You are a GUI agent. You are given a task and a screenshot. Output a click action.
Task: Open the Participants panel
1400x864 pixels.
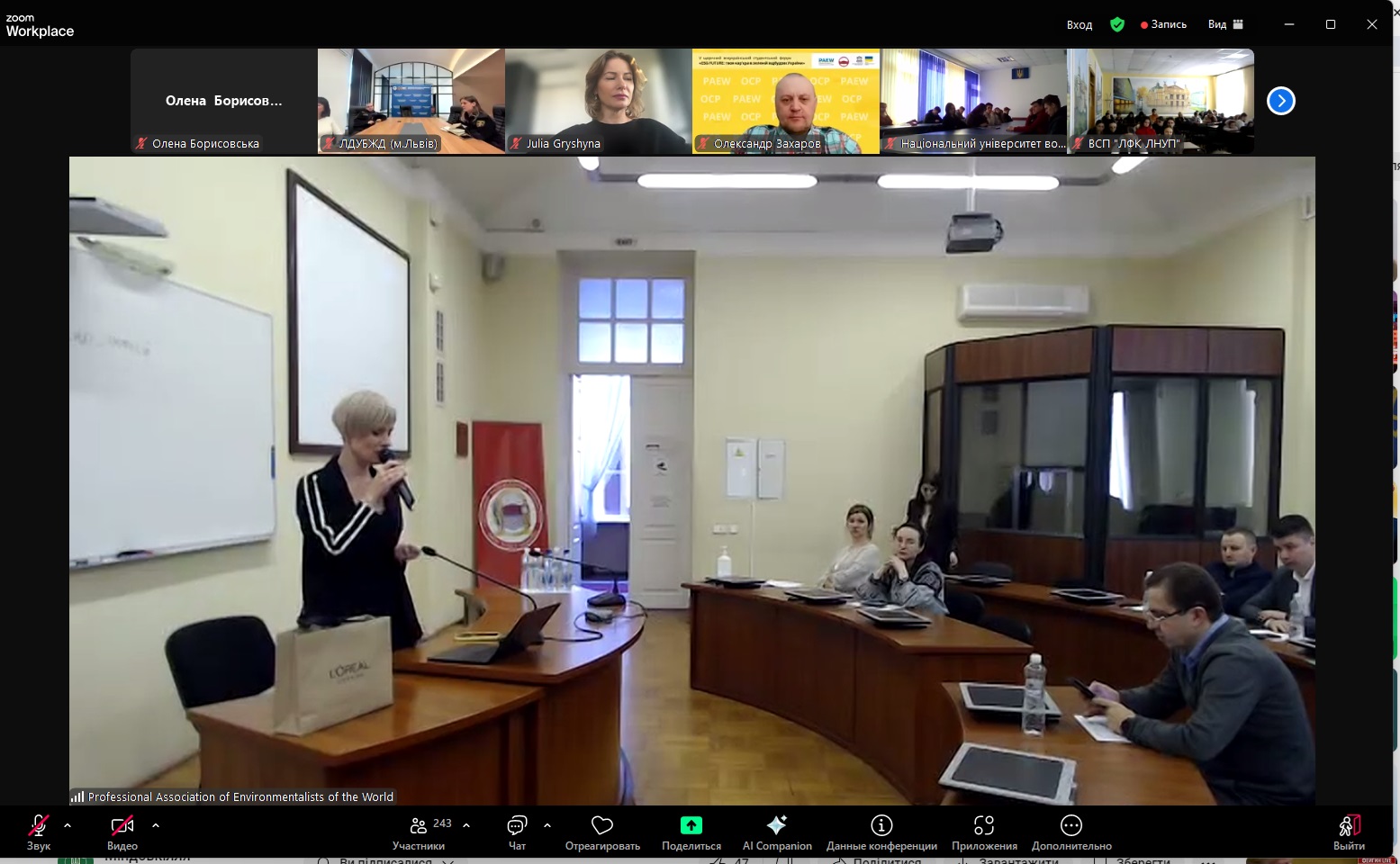(419, 832)
